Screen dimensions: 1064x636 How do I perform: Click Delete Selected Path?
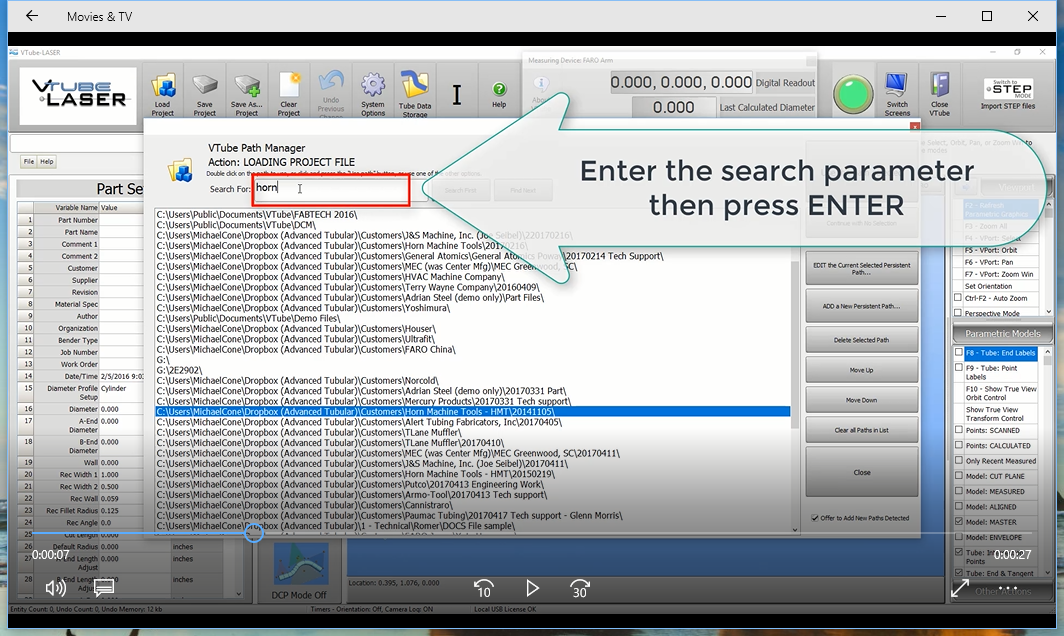click(x=862, y=340)
